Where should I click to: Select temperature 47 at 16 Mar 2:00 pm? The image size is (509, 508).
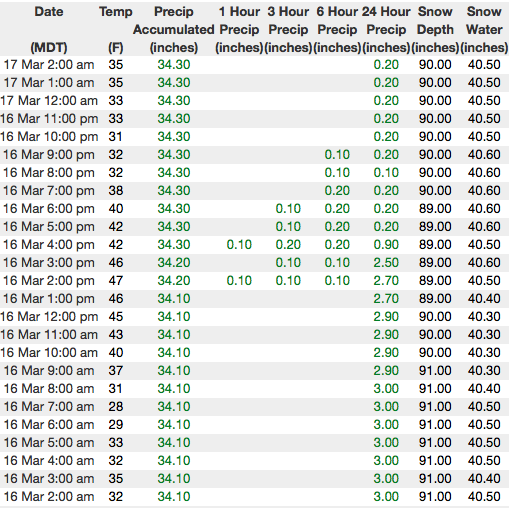pos(116,281)
